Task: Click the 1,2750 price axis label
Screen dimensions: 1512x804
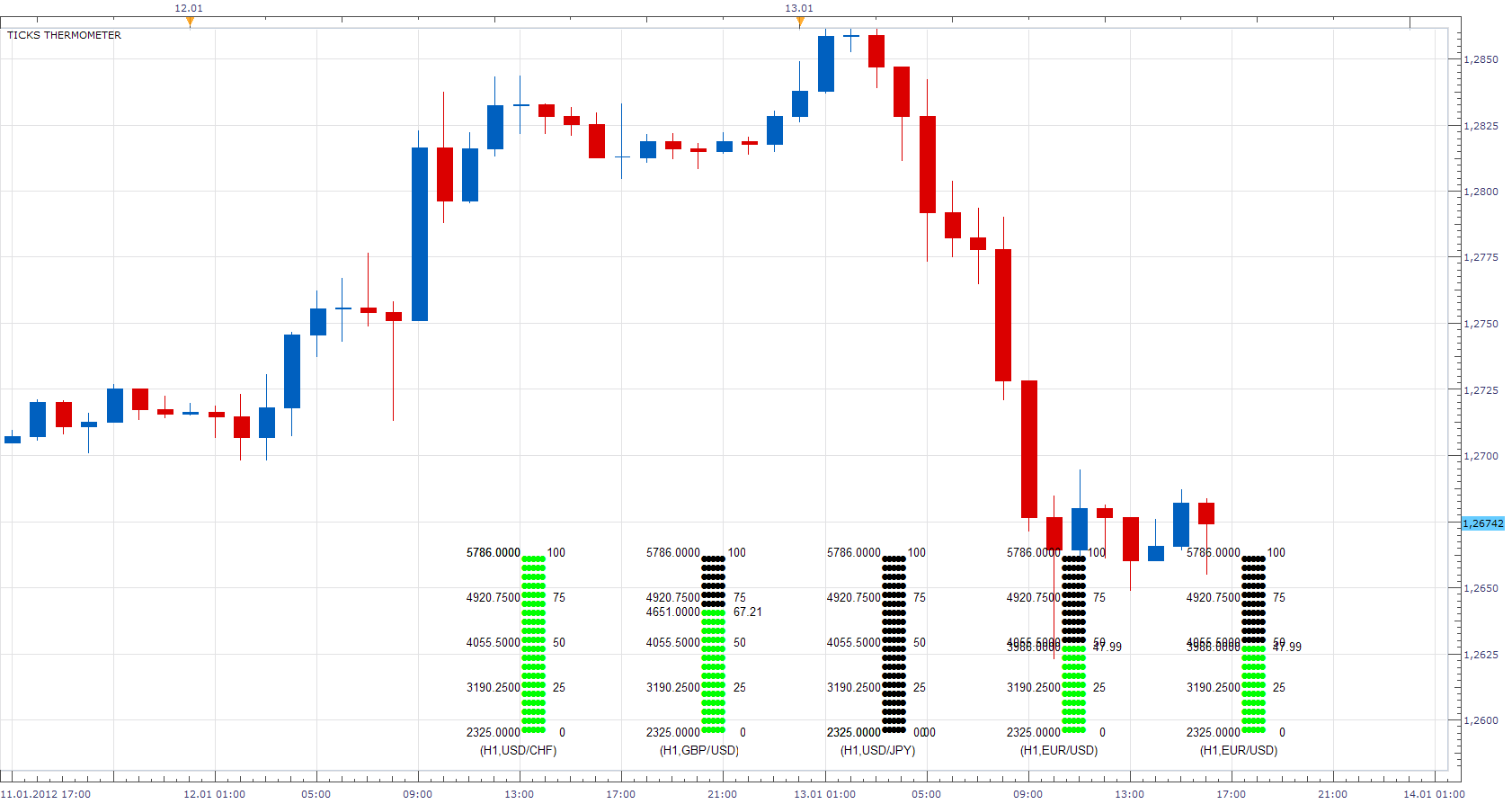Action: click(x=1481, y=324)
